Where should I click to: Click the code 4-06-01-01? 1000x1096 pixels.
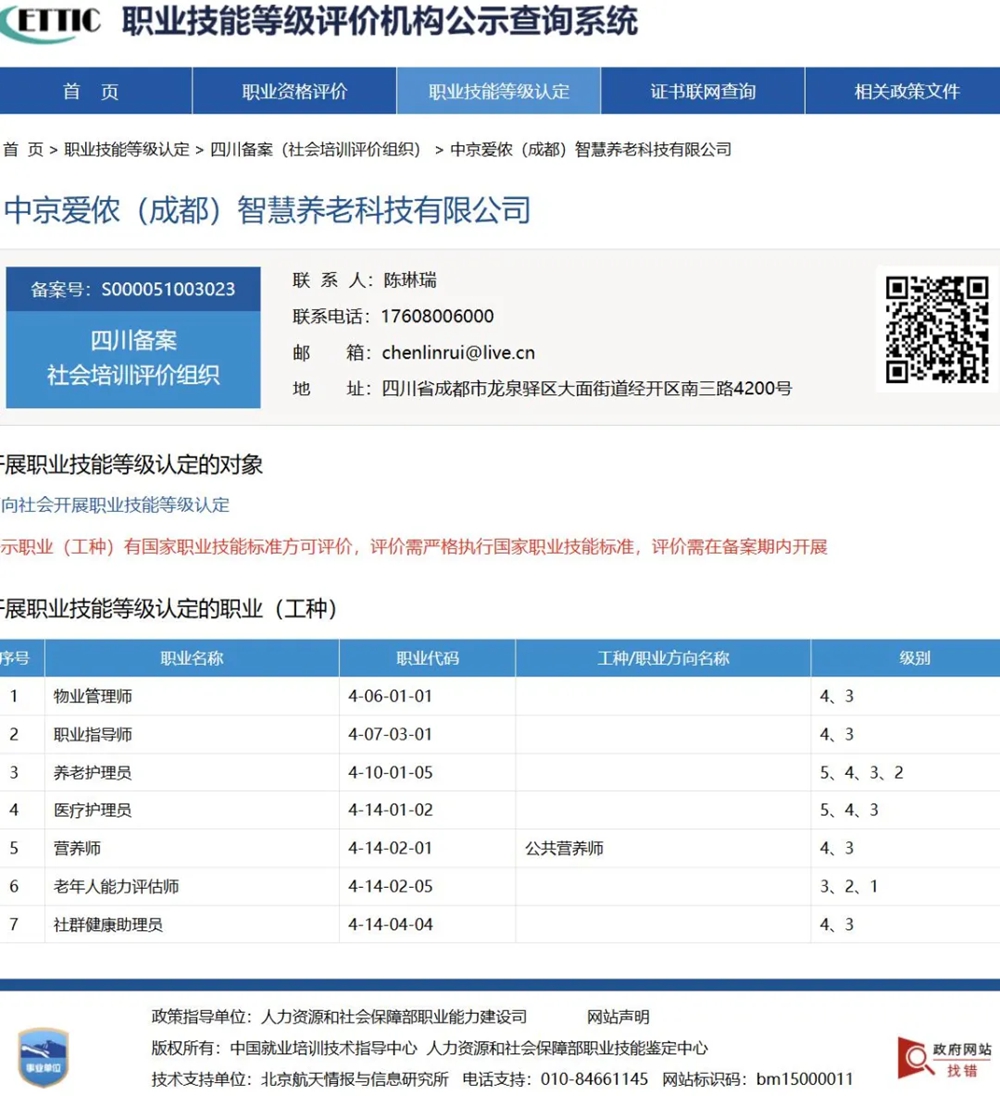pos(390,696)
